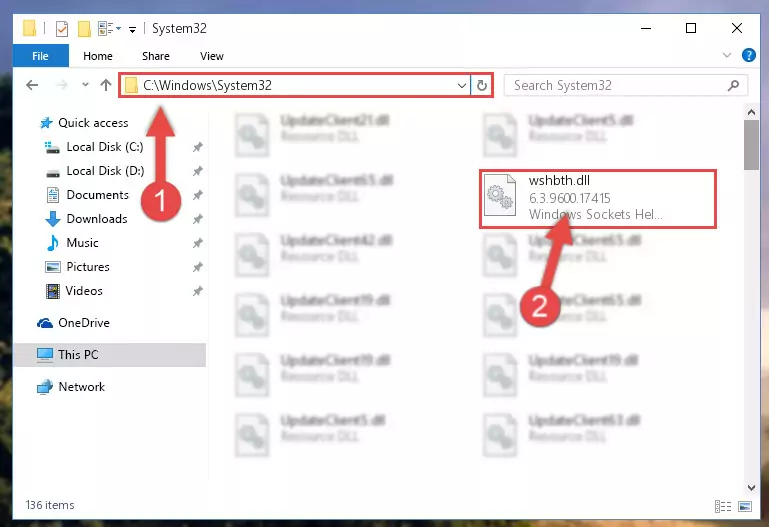Go up one folder level

(105, 85)
